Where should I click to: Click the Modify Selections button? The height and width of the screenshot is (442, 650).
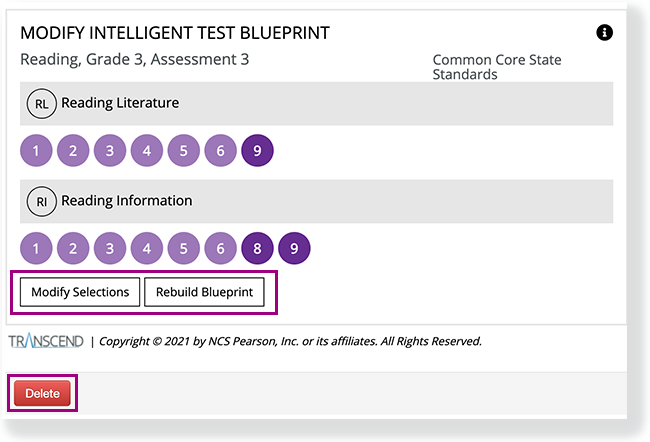80,292
